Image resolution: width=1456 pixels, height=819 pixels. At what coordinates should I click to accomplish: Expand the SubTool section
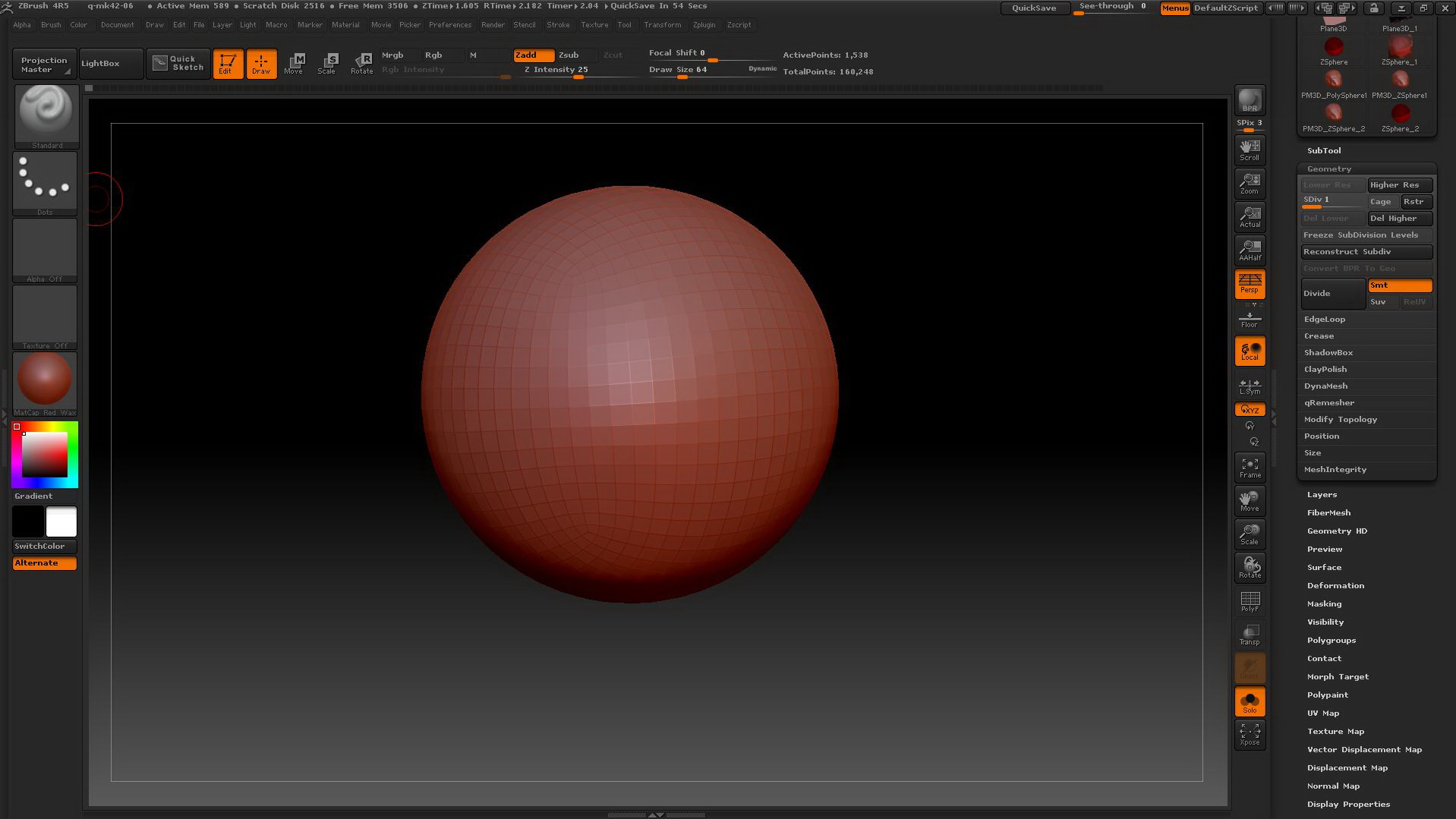(1324, 151)
